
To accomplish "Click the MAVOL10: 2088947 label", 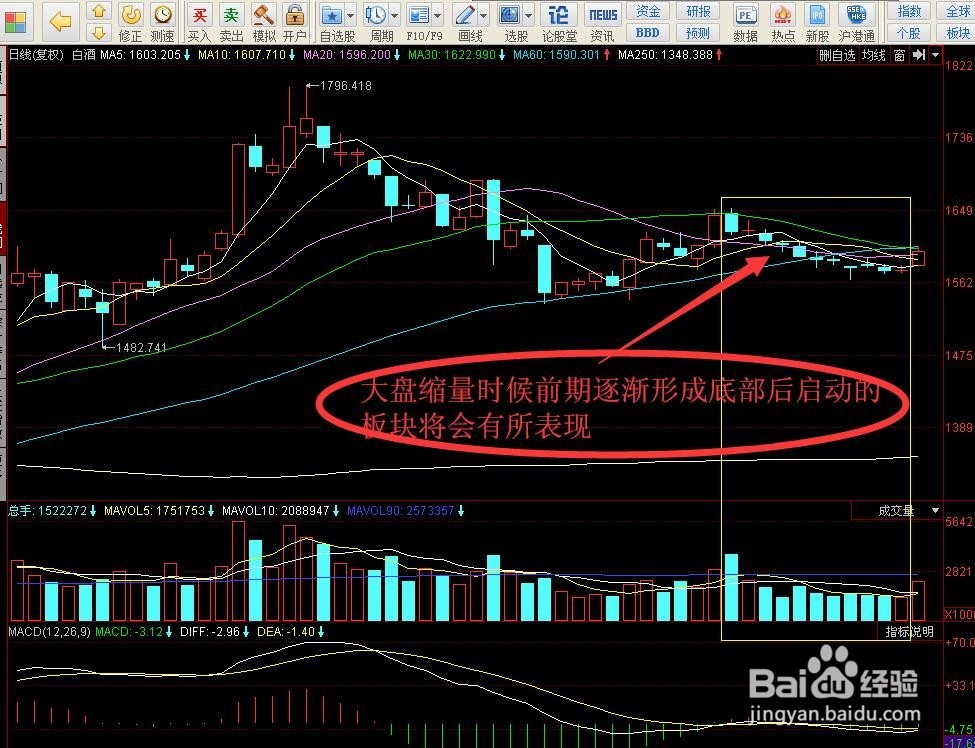I will coord(275,511).
